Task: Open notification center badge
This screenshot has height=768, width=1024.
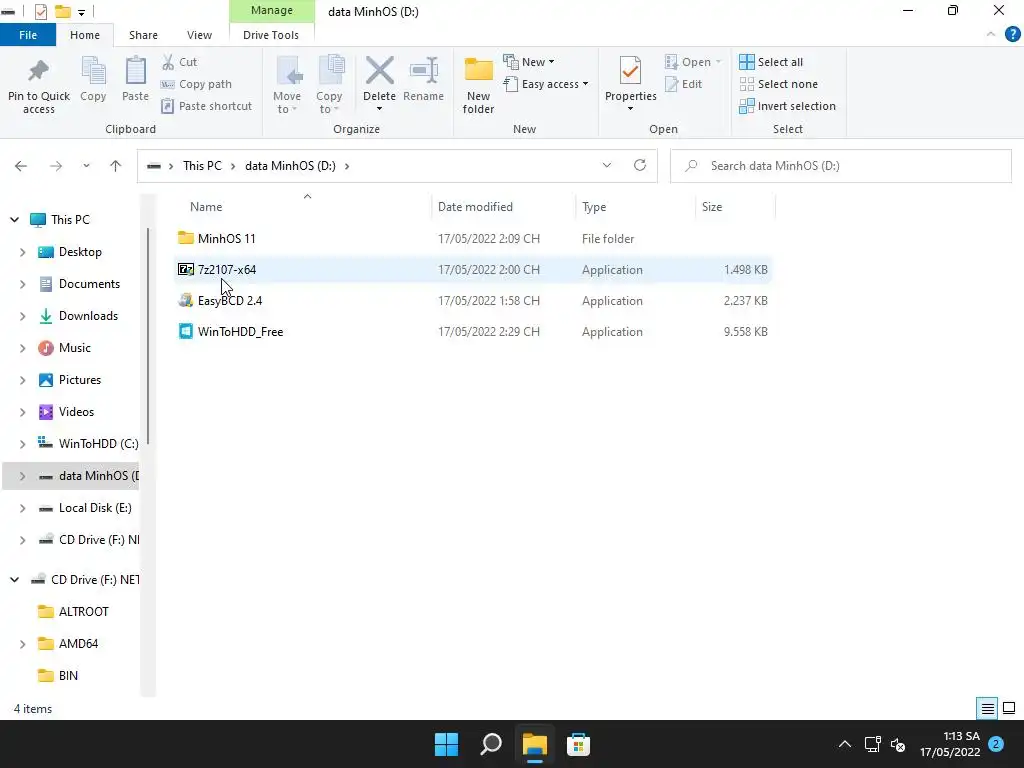Action: 996,744
